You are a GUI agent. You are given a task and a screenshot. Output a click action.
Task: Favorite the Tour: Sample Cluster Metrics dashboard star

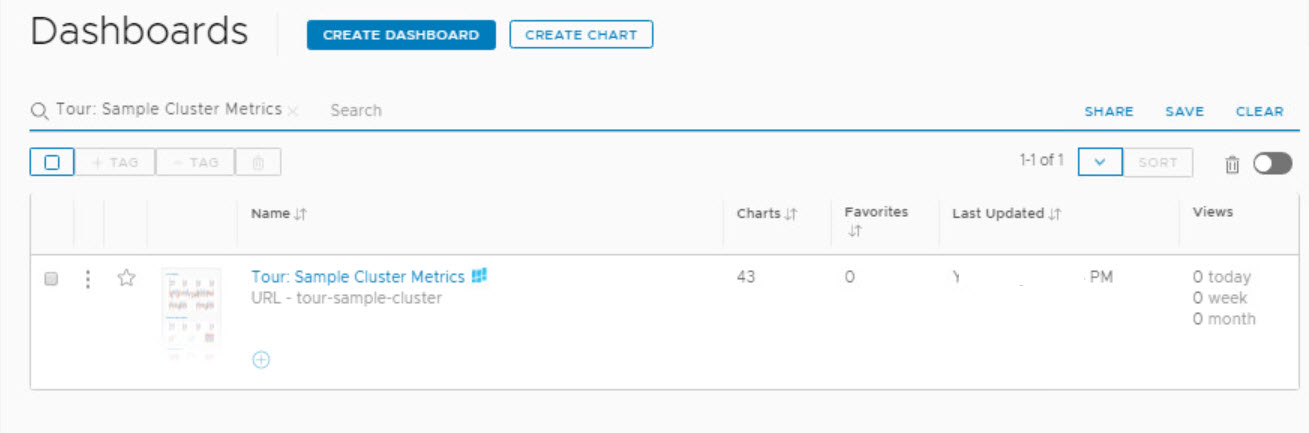126,279
